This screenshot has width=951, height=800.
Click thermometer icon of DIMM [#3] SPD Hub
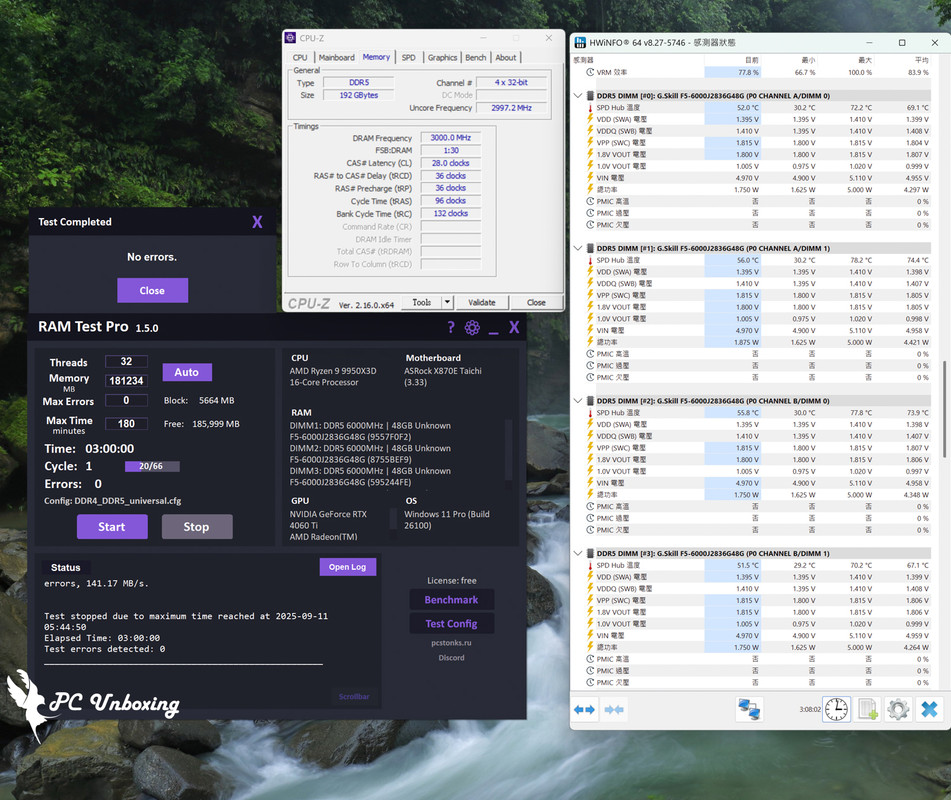[x=590, y=565]
